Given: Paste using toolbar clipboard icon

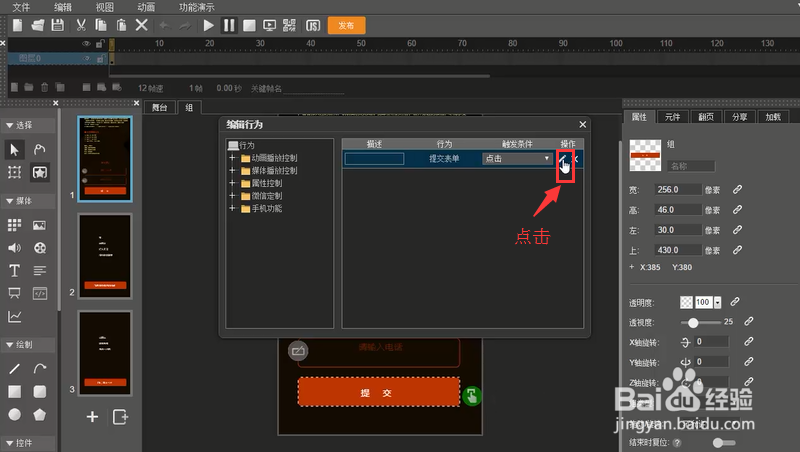Looking at the screenshot, I should pos(121,25).
